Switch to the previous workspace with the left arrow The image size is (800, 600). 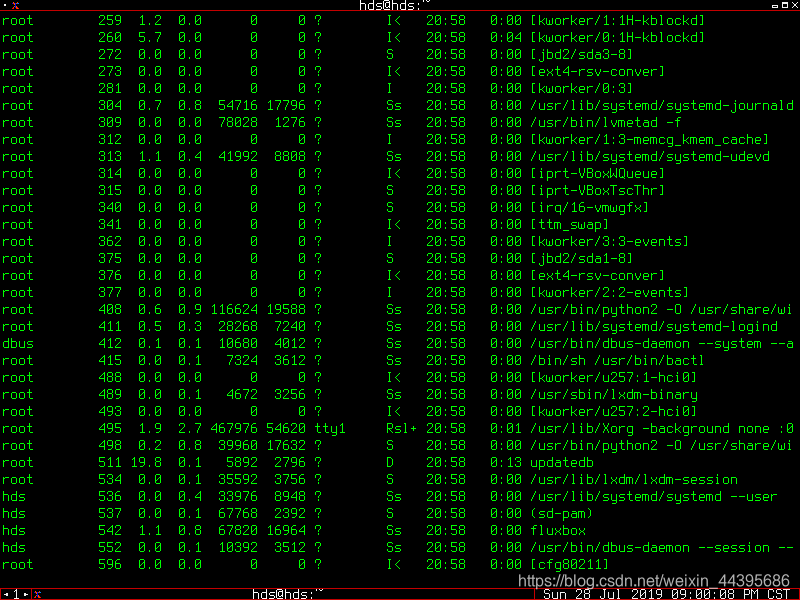(x=6, y=594)
